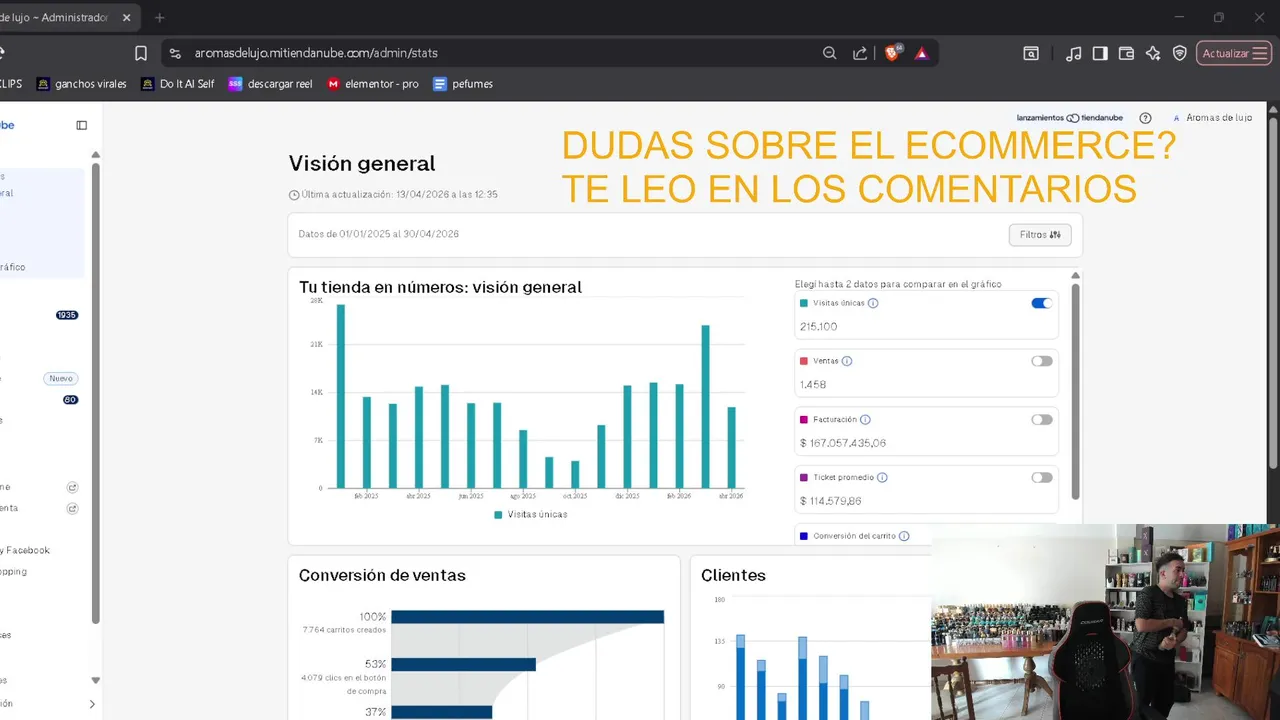Click the $ 114.579,86 ticket value

[831, 501]
